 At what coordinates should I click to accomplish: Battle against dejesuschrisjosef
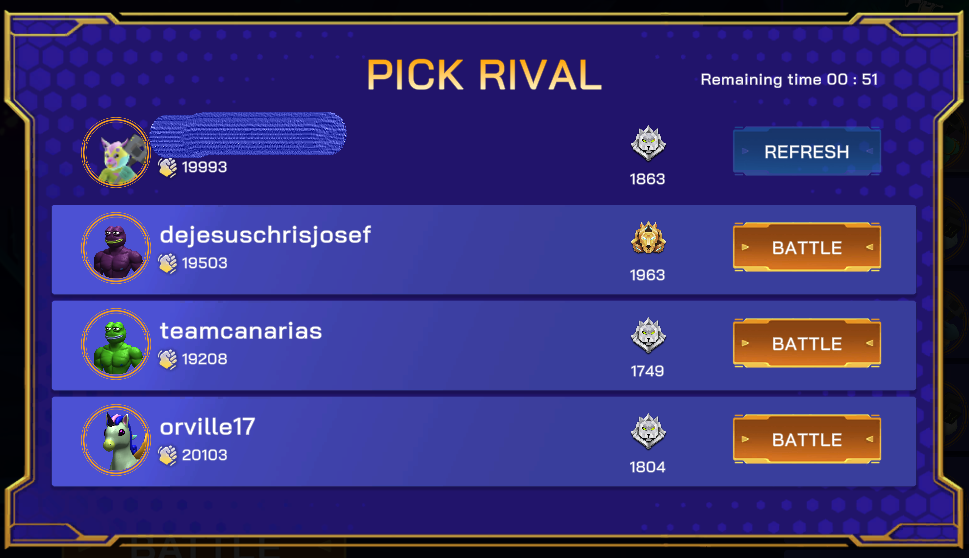[x=806, y=248]
